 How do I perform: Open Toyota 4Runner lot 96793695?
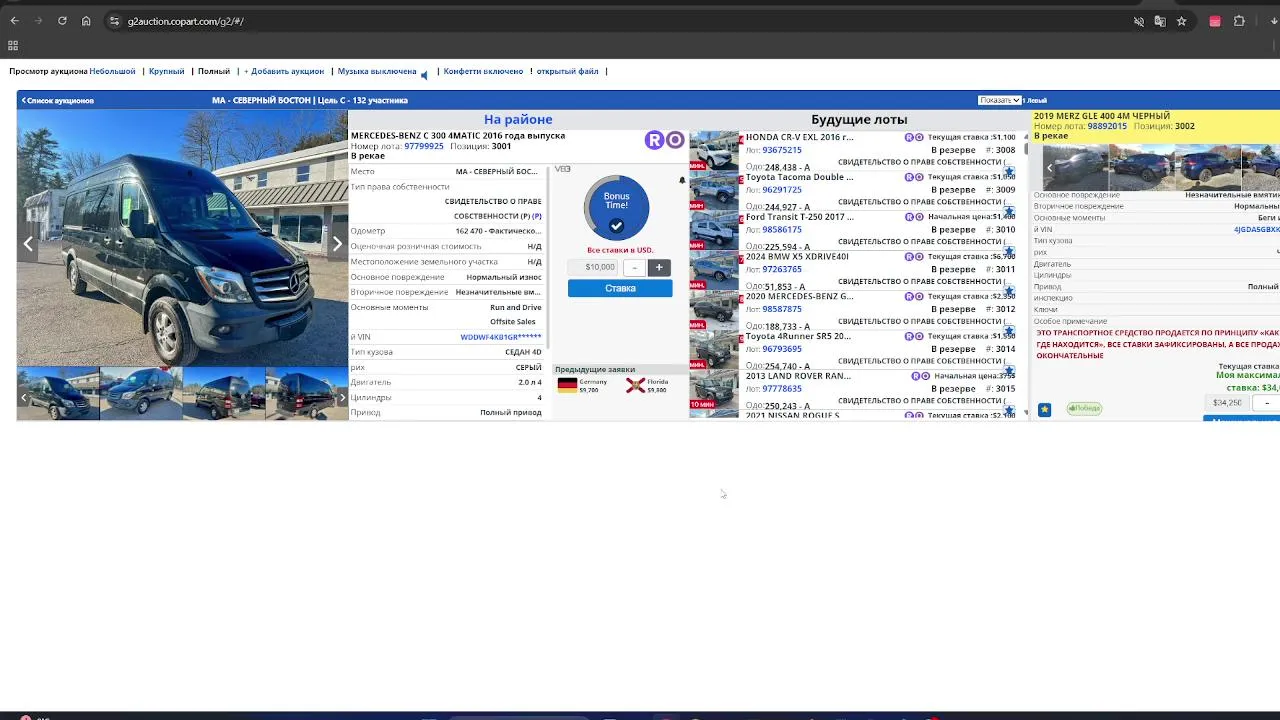click(782, 349)
